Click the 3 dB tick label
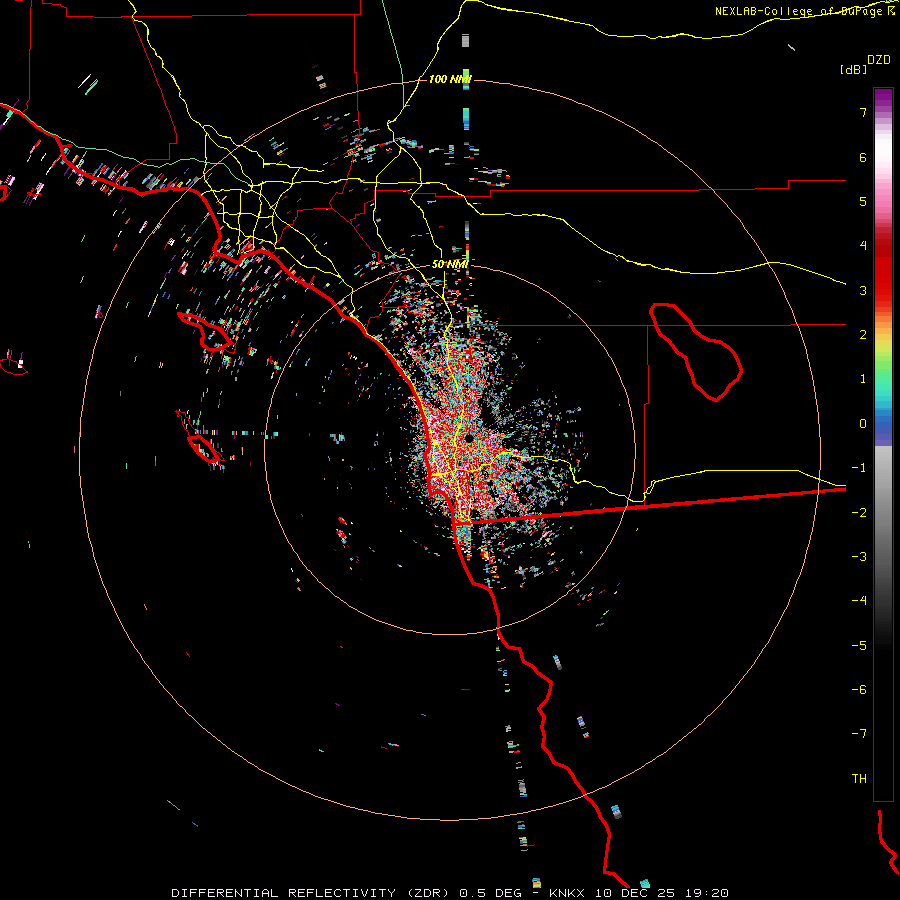 pyautogui.click(x=863, y=290)
